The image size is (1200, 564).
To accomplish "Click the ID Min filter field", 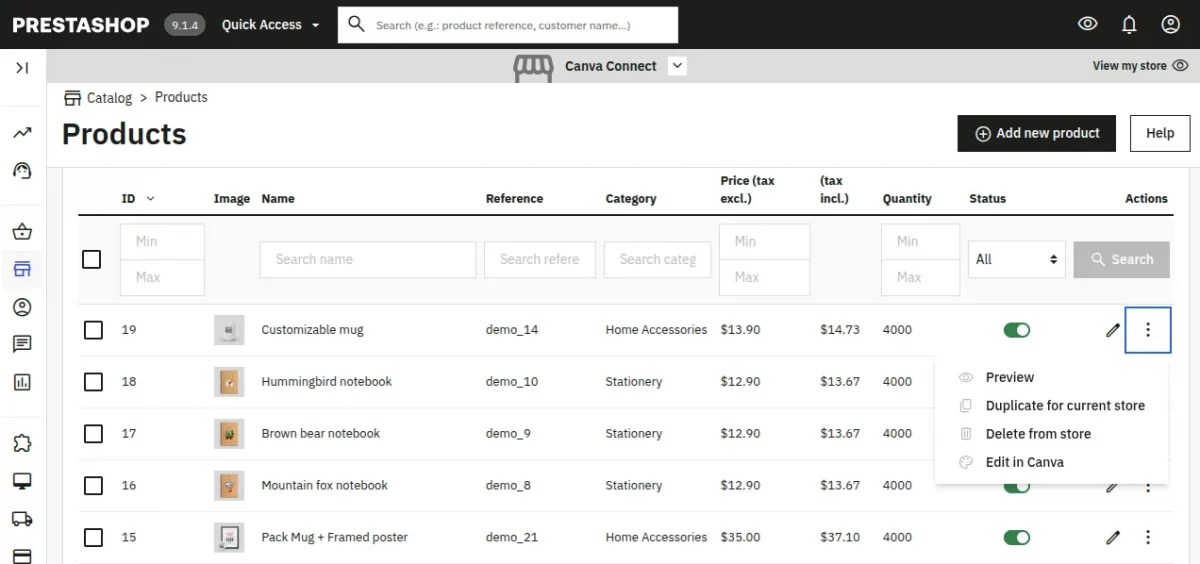I will click(162, 241).
